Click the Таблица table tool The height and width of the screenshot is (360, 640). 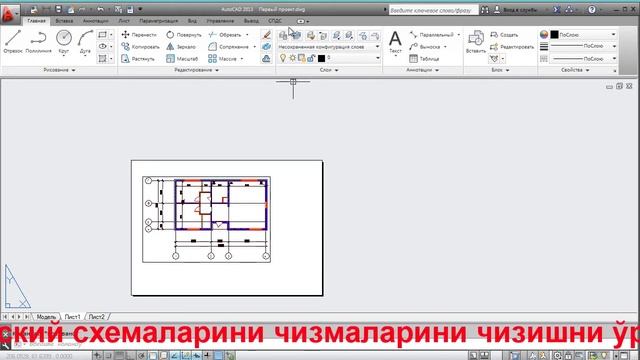coord(424,59)
